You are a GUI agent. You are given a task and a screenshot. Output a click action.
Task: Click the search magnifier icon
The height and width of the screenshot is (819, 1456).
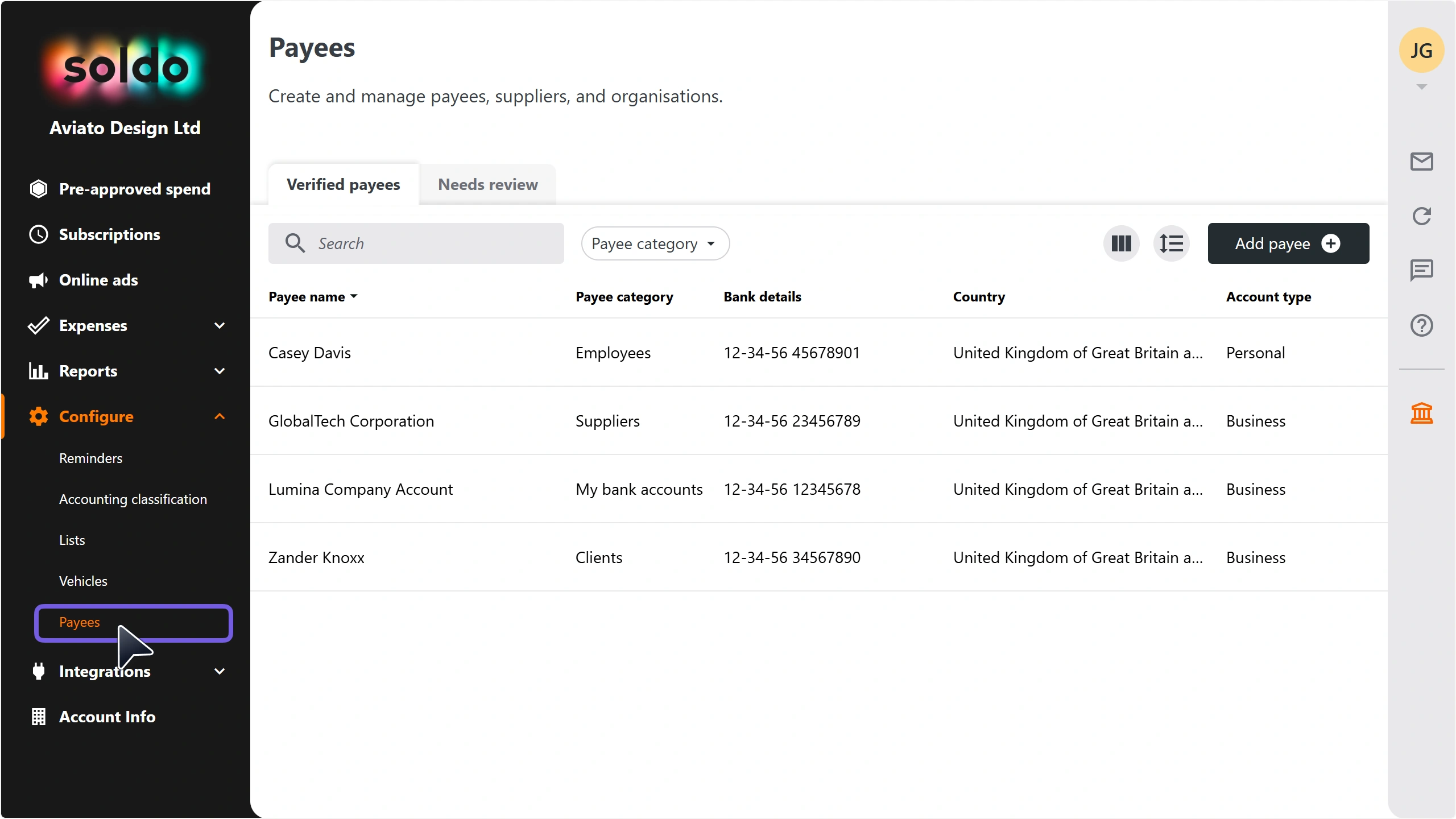tap(295, 243)
